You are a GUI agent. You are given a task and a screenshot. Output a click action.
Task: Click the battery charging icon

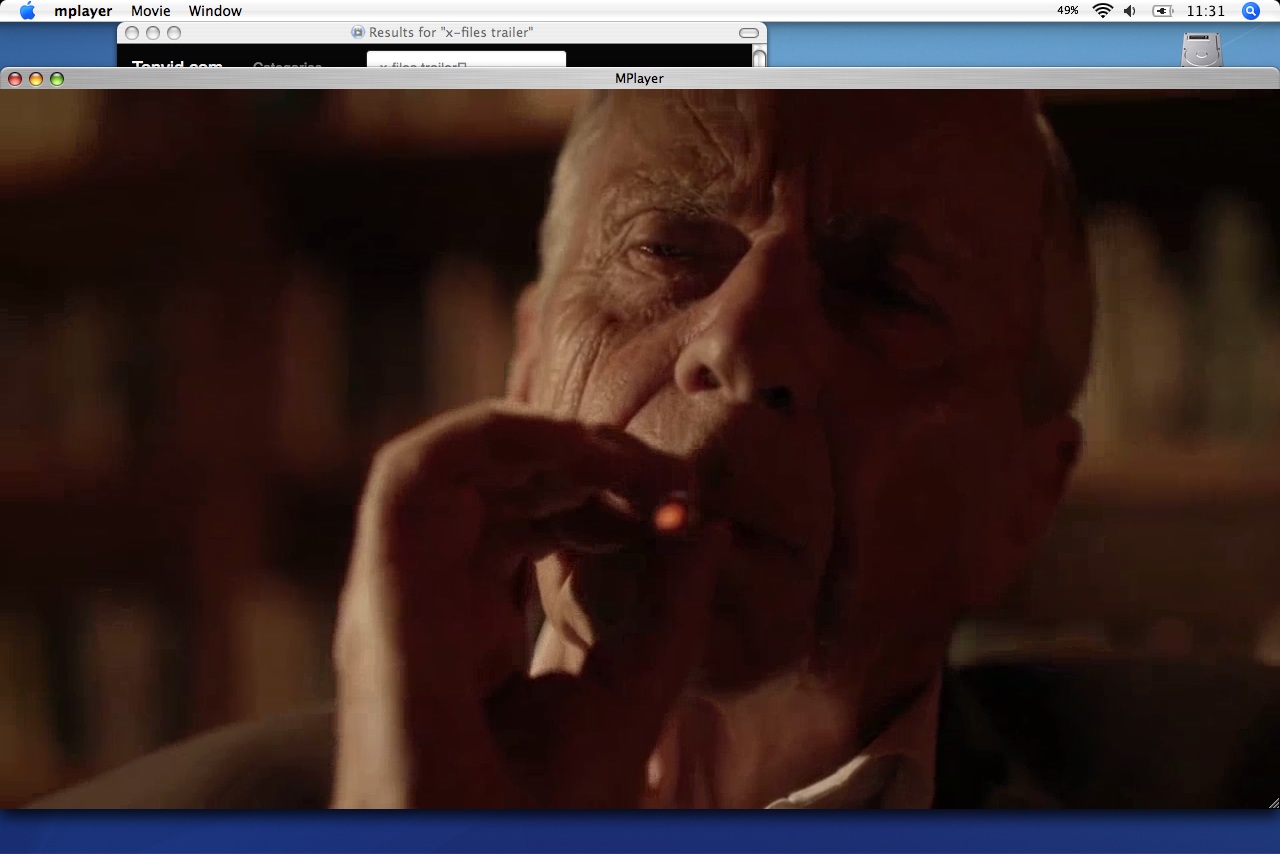click(x=1162, y=11)
